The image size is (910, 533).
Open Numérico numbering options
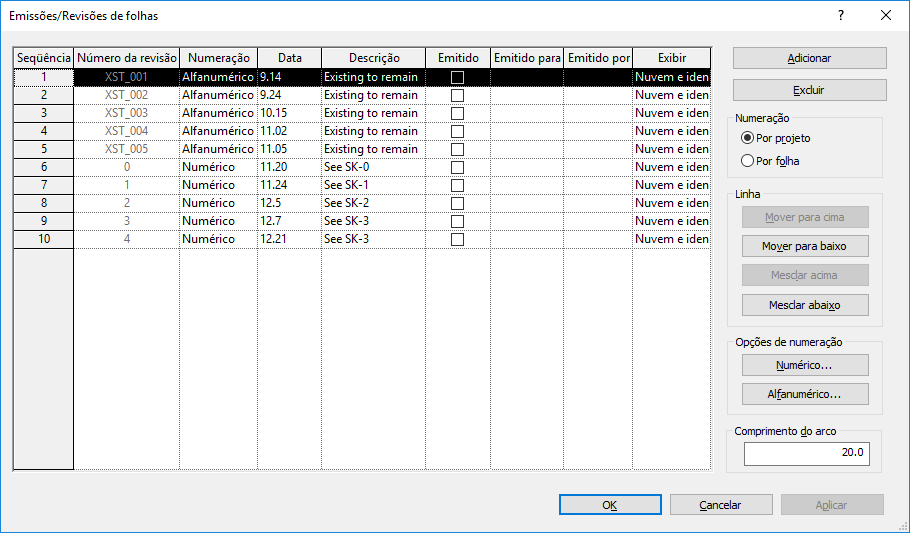805,365
